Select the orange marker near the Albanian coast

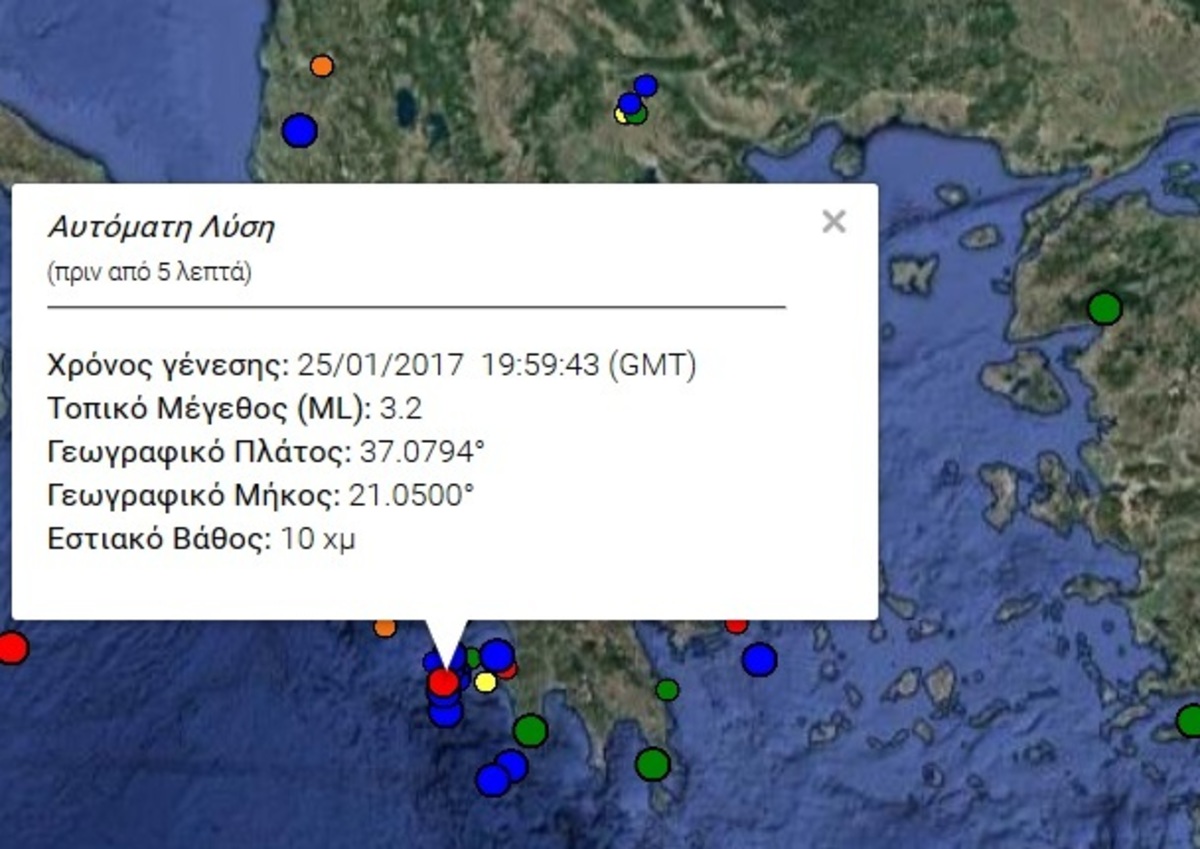[321, 66]
